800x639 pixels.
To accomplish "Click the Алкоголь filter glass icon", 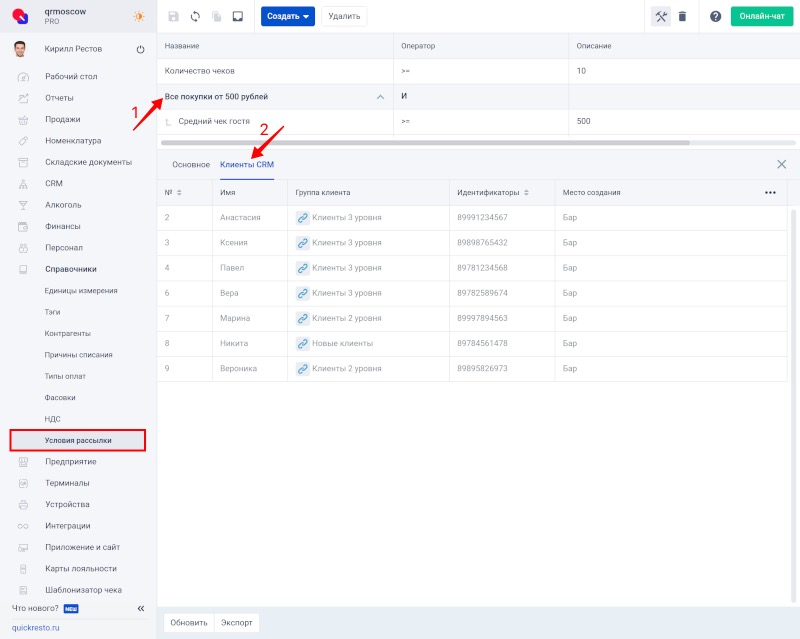I will 23,205.
